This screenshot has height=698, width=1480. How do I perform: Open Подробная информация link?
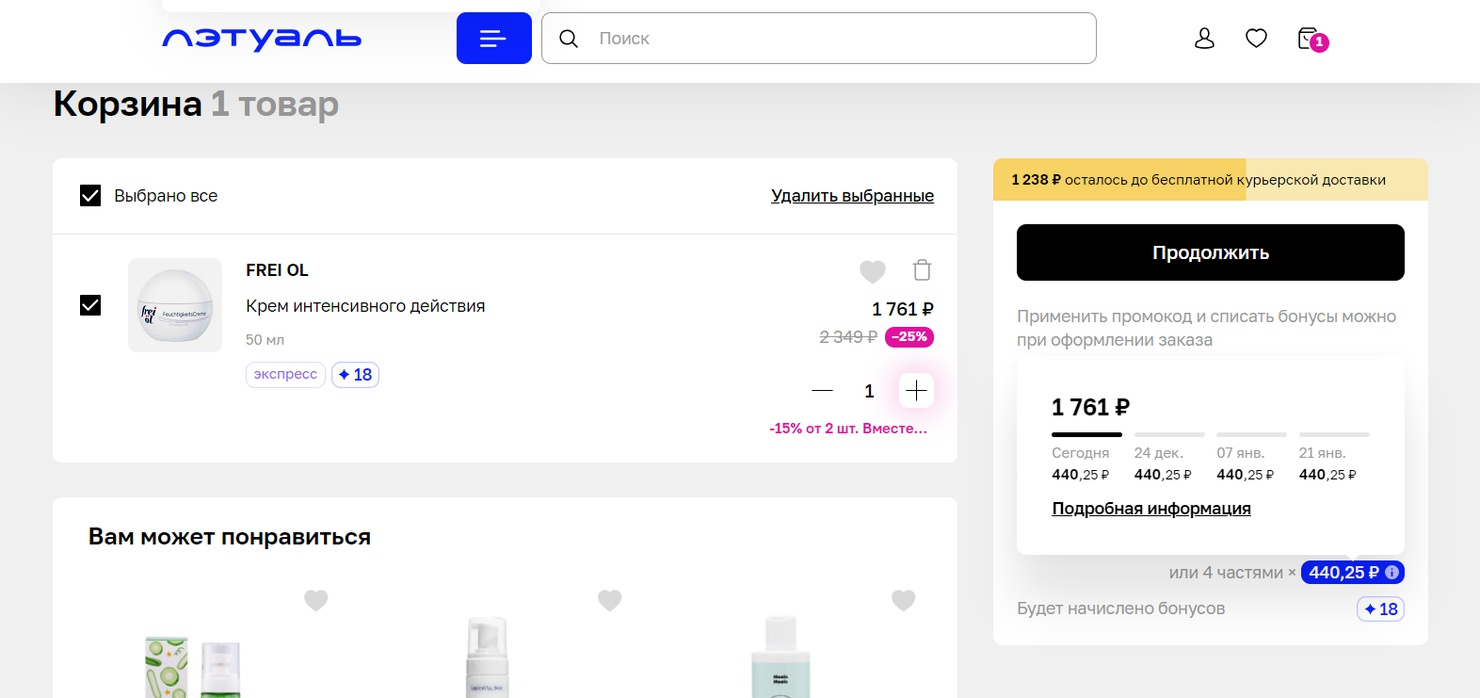point(1151,508)
